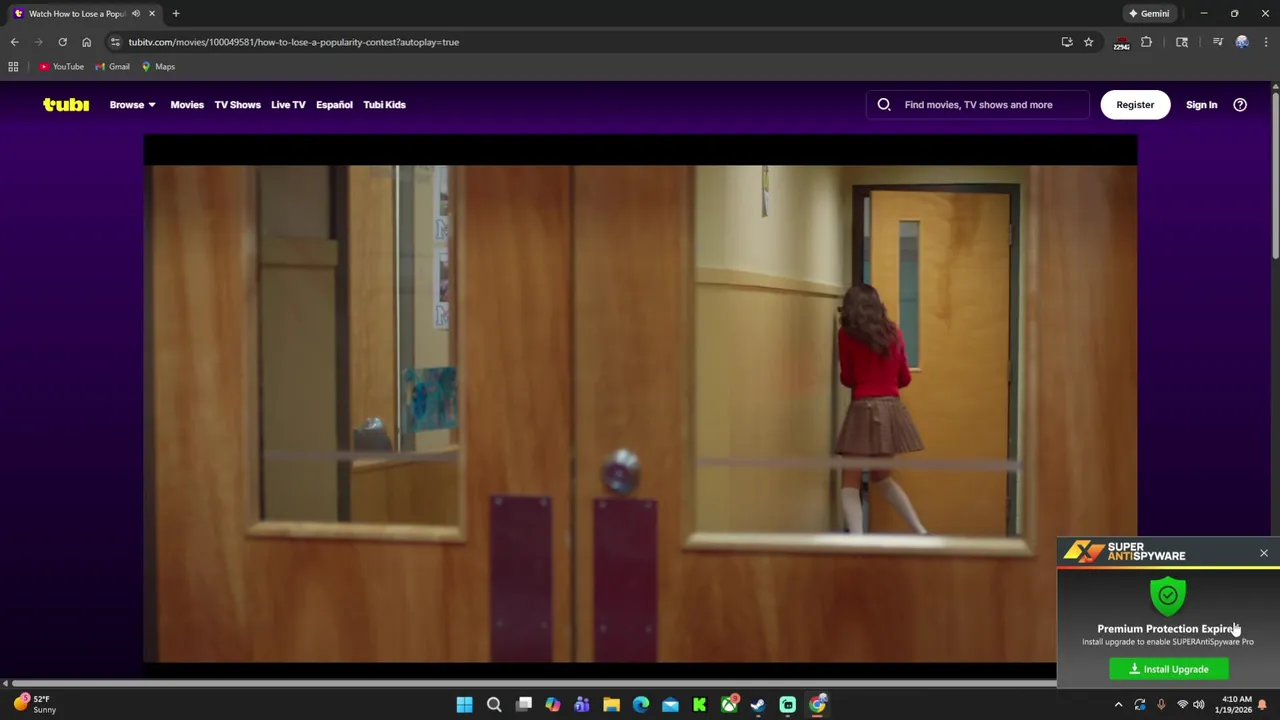Click the Tubi logo

pyautogui.click(x=66, y=104)
